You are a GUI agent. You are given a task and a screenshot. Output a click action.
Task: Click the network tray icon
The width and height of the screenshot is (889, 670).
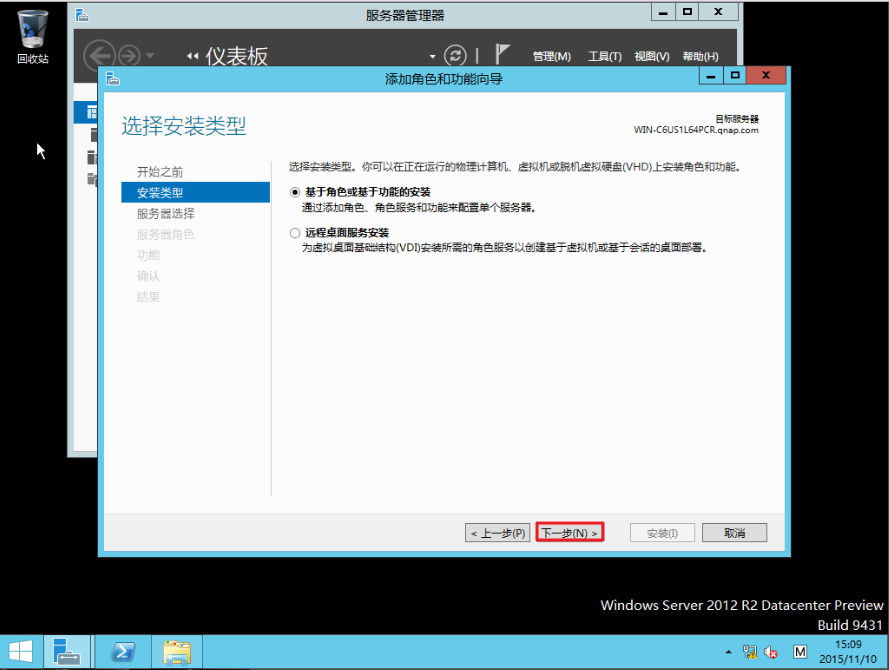pyautogui.click(x=750, y=652)
